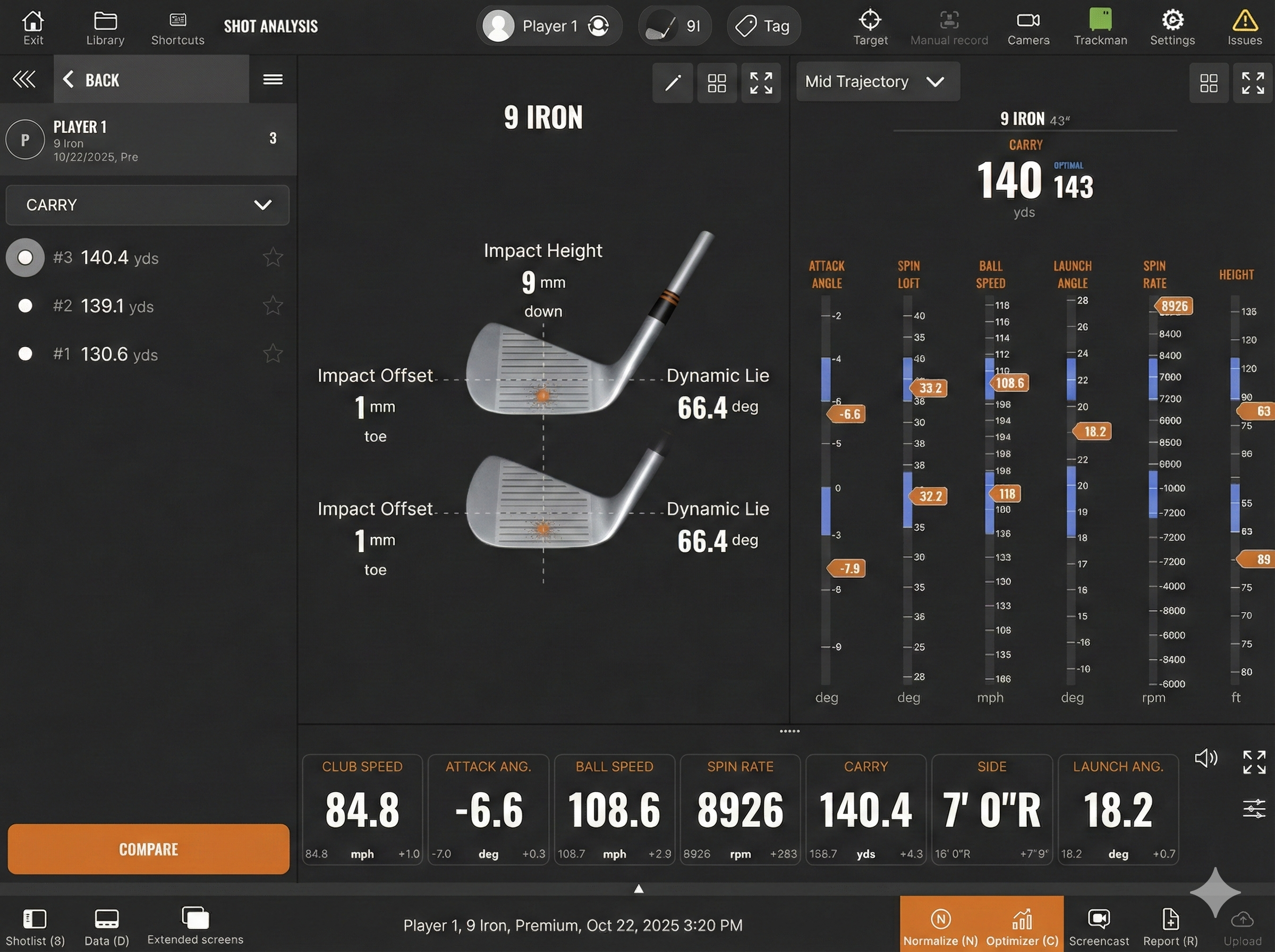
Task: Open the grid layout view for the parameters panel
Action: 1209,83
